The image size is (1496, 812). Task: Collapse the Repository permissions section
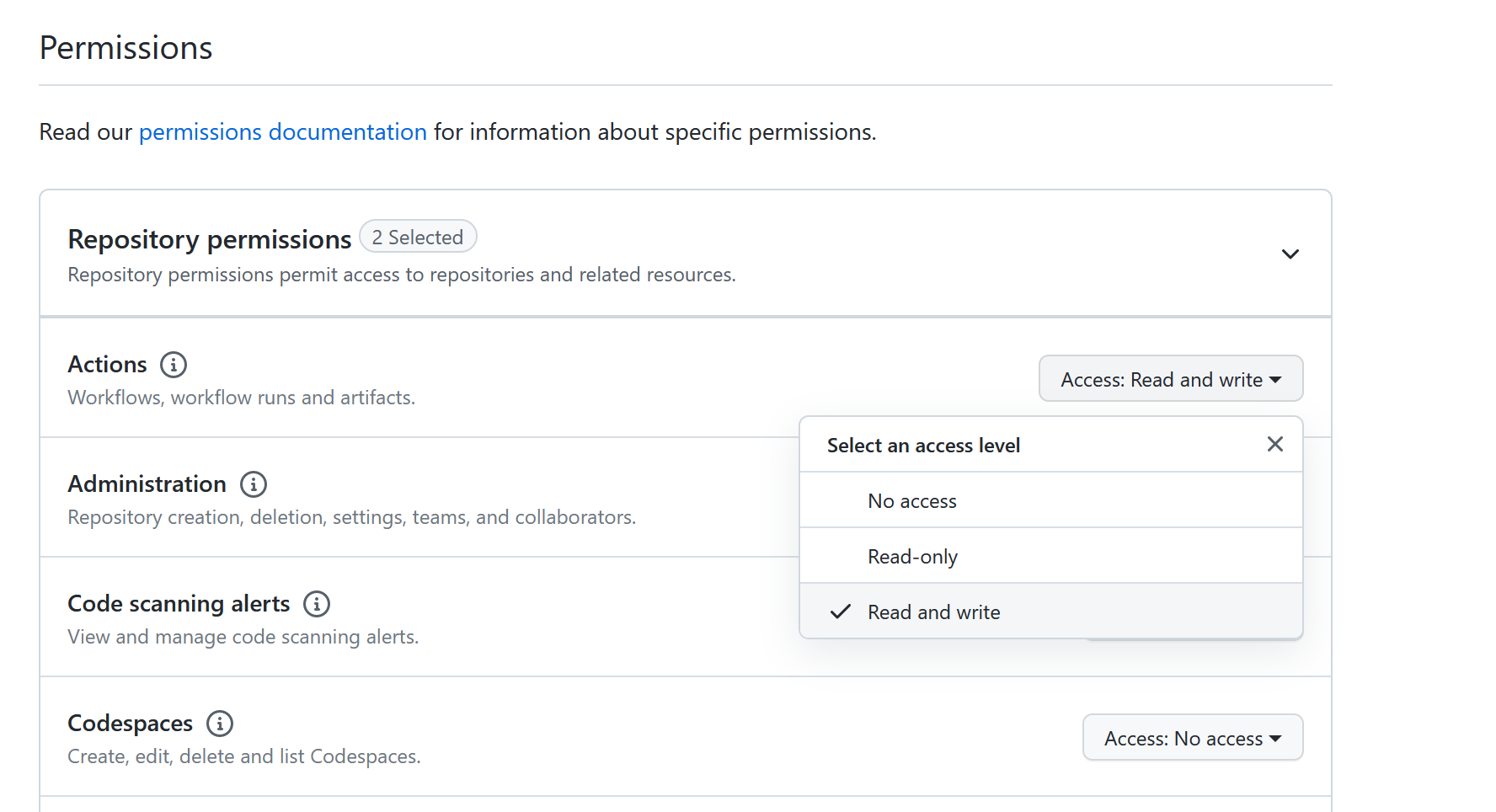[1290, 253]
